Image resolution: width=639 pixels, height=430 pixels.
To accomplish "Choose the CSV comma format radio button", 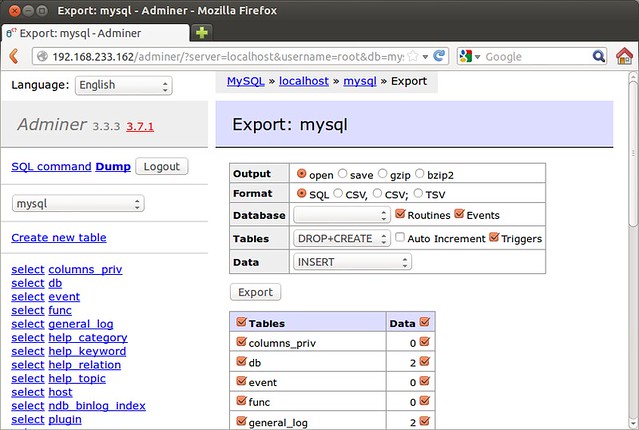I will [337, 193].
